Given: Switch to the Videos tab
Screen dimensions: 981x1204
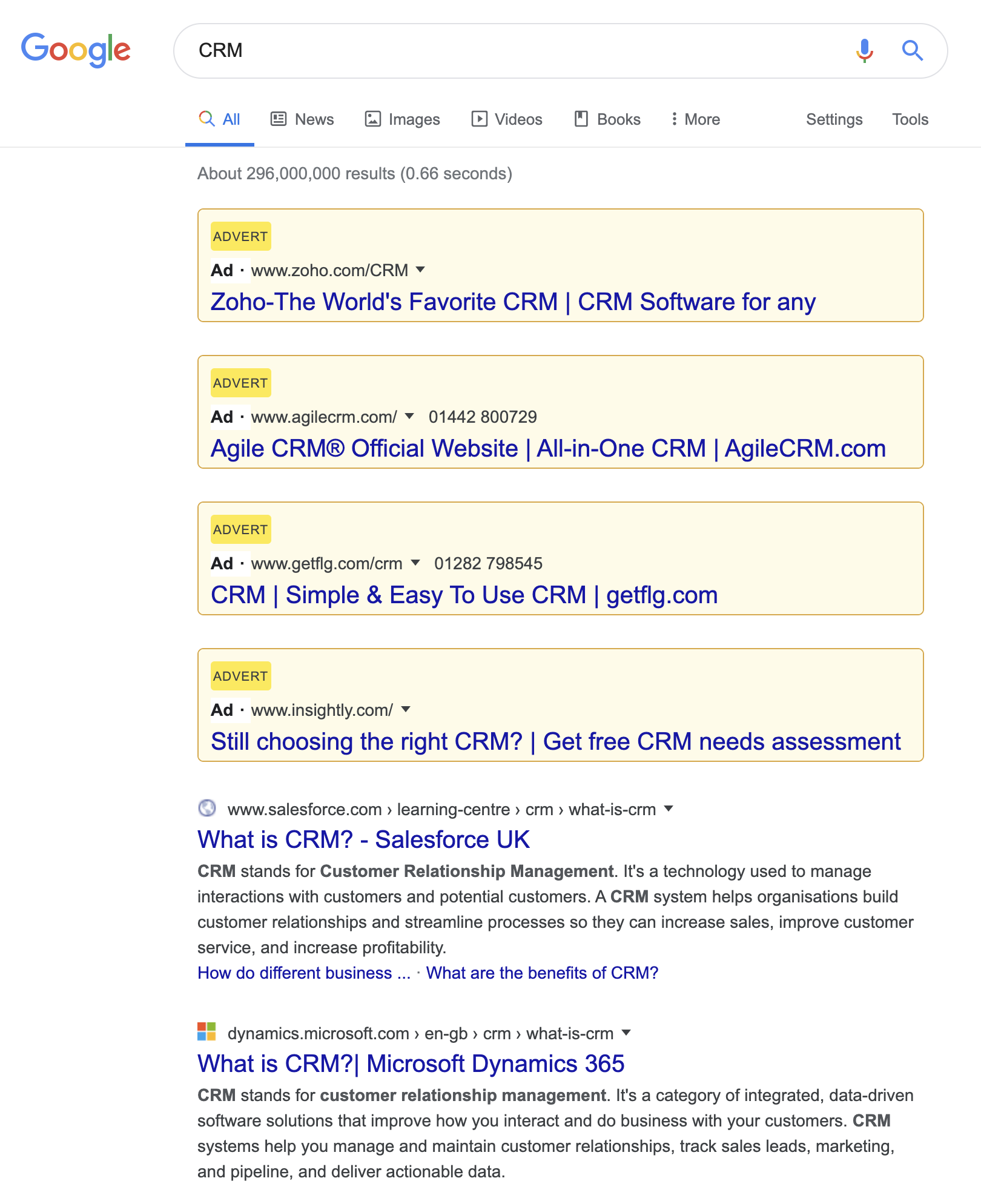Looking at the screenshot, I should click(507, 119).
